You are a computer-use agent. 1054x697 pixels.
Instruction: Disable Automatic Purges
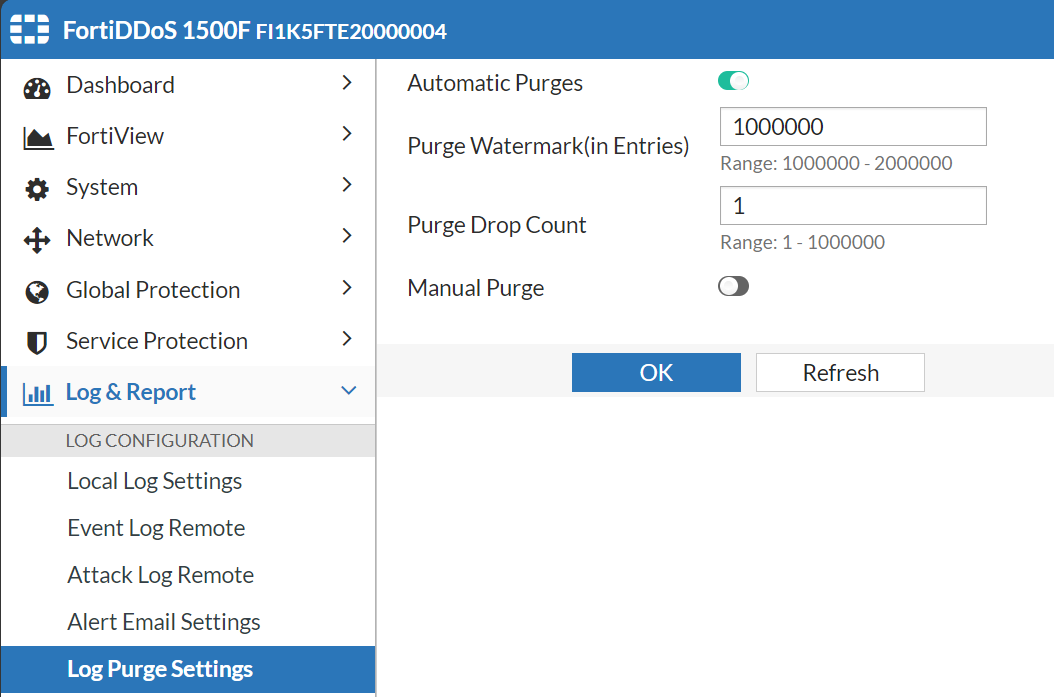(733, 83)
